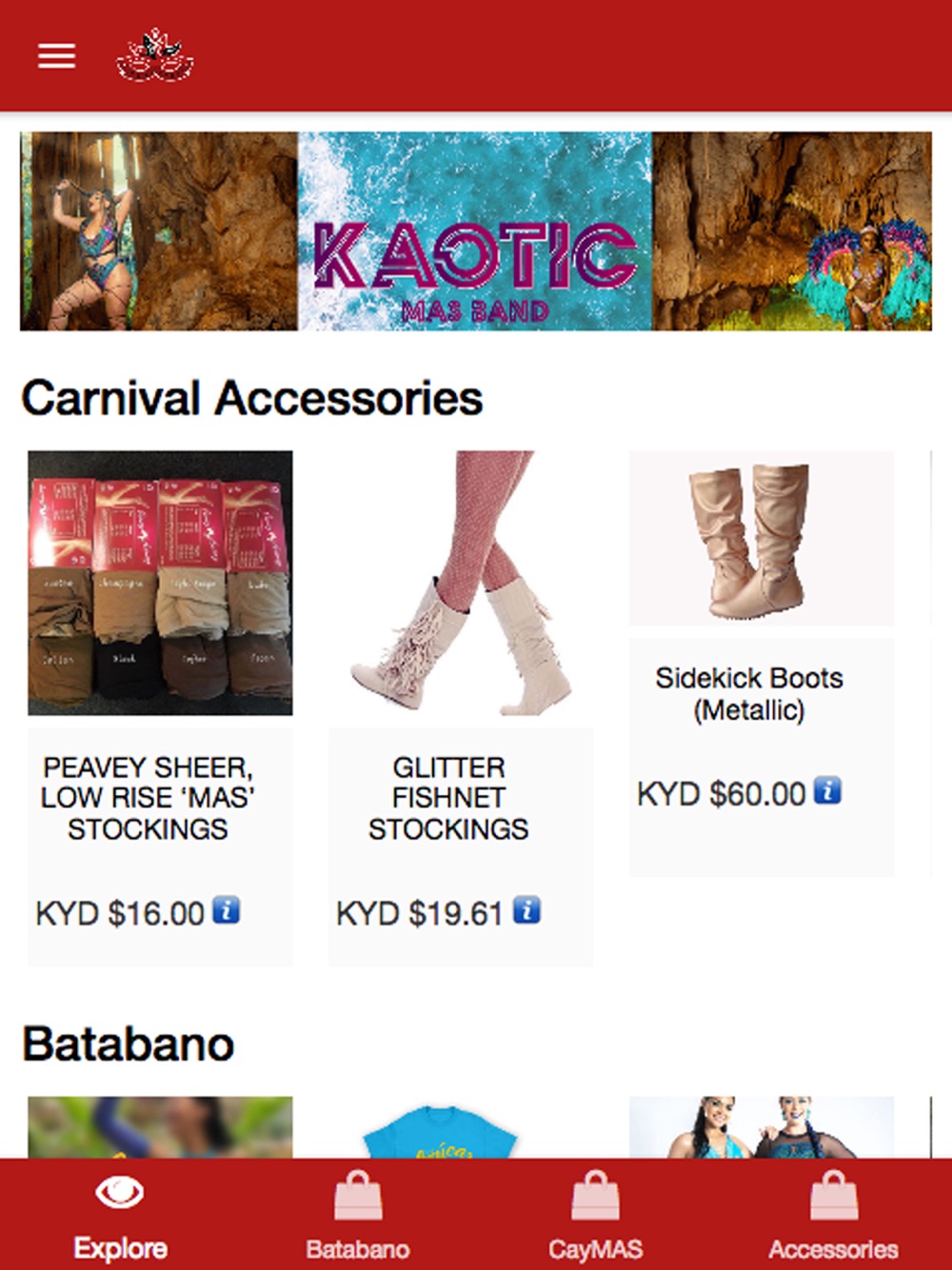This screenshot has height=1270, width=952.
Task: Select GLITTER FISHNET STOCKINGS title
Action: (x=448, y=798)
